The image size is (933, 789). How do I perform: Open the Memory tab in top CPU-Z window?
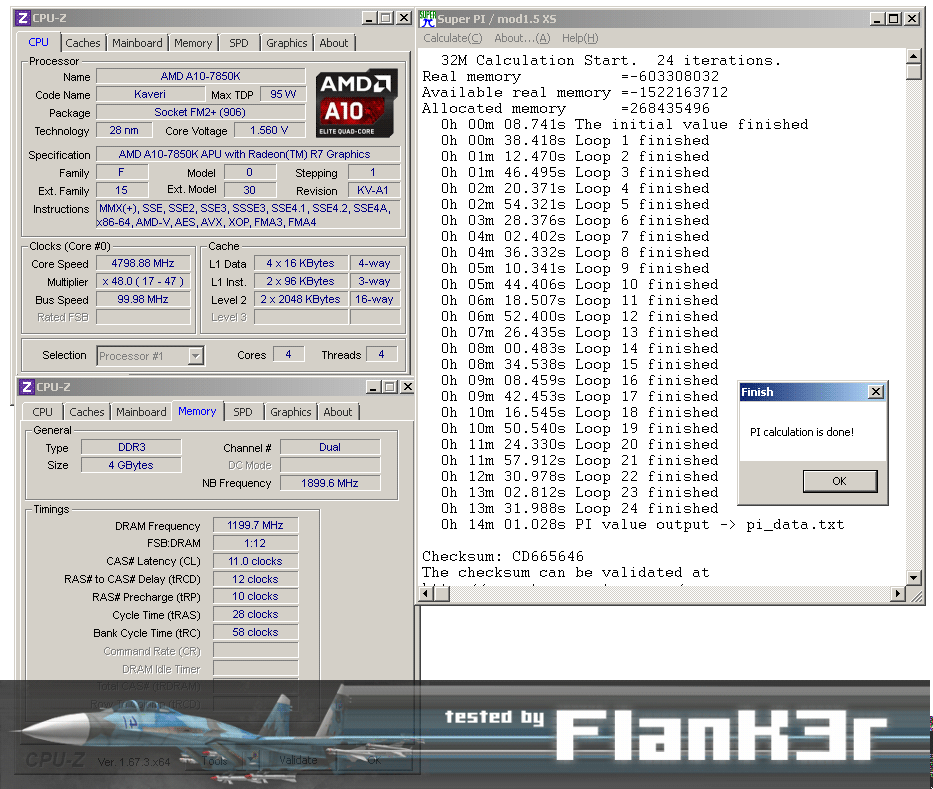193,43
